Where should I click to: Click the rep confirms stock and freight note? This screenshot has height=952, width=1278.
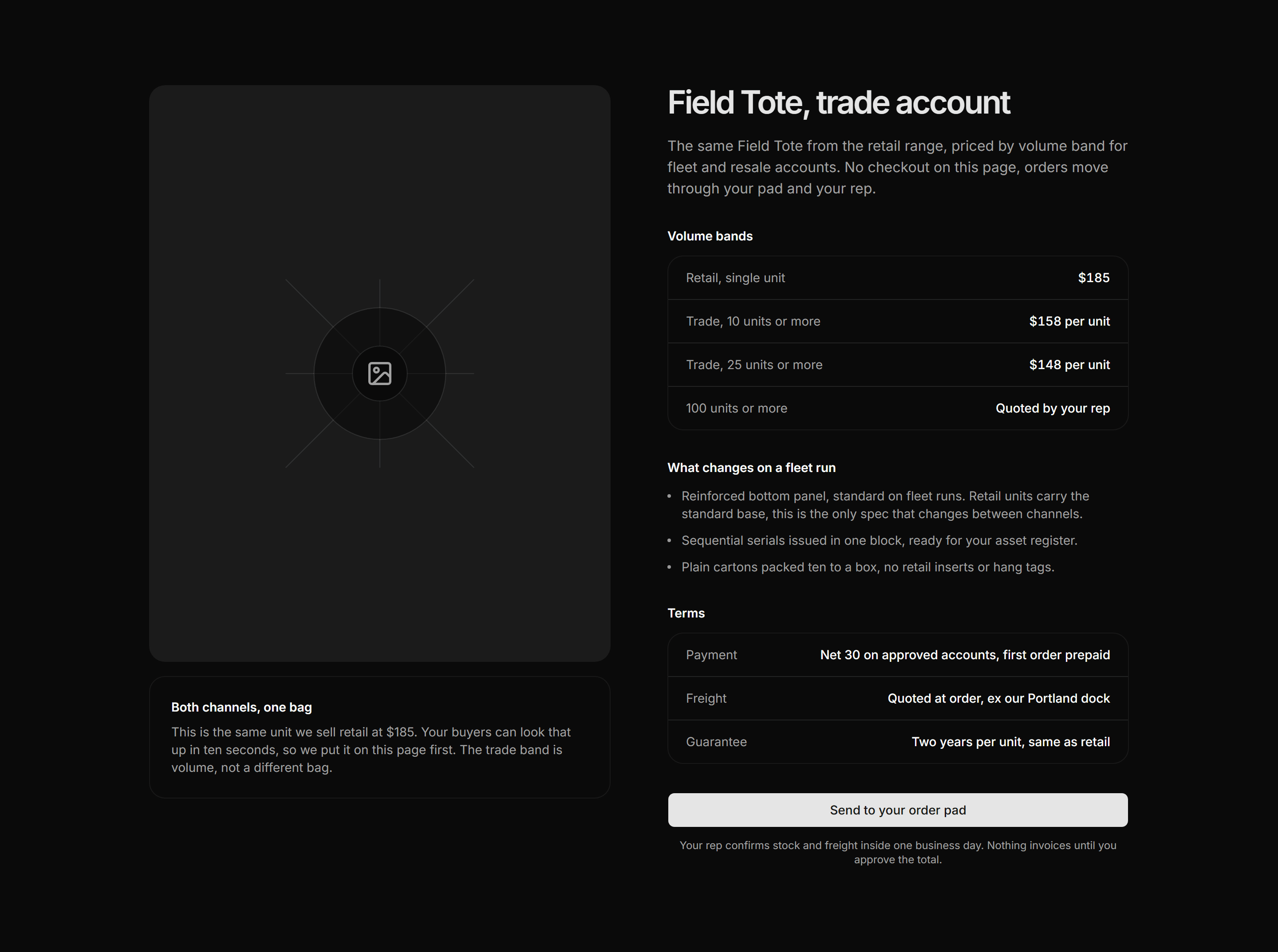point(898,852)
